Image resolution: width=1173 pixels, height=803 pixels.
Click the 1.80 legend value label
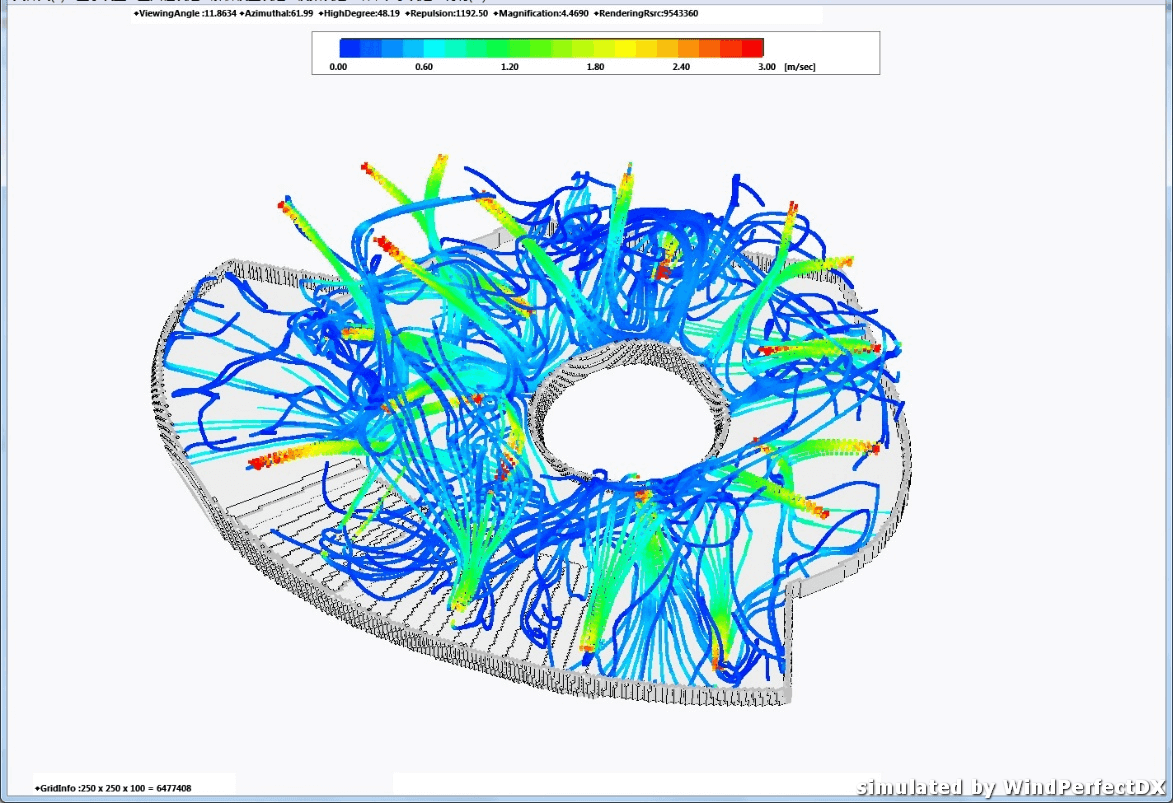pos(595,67)
